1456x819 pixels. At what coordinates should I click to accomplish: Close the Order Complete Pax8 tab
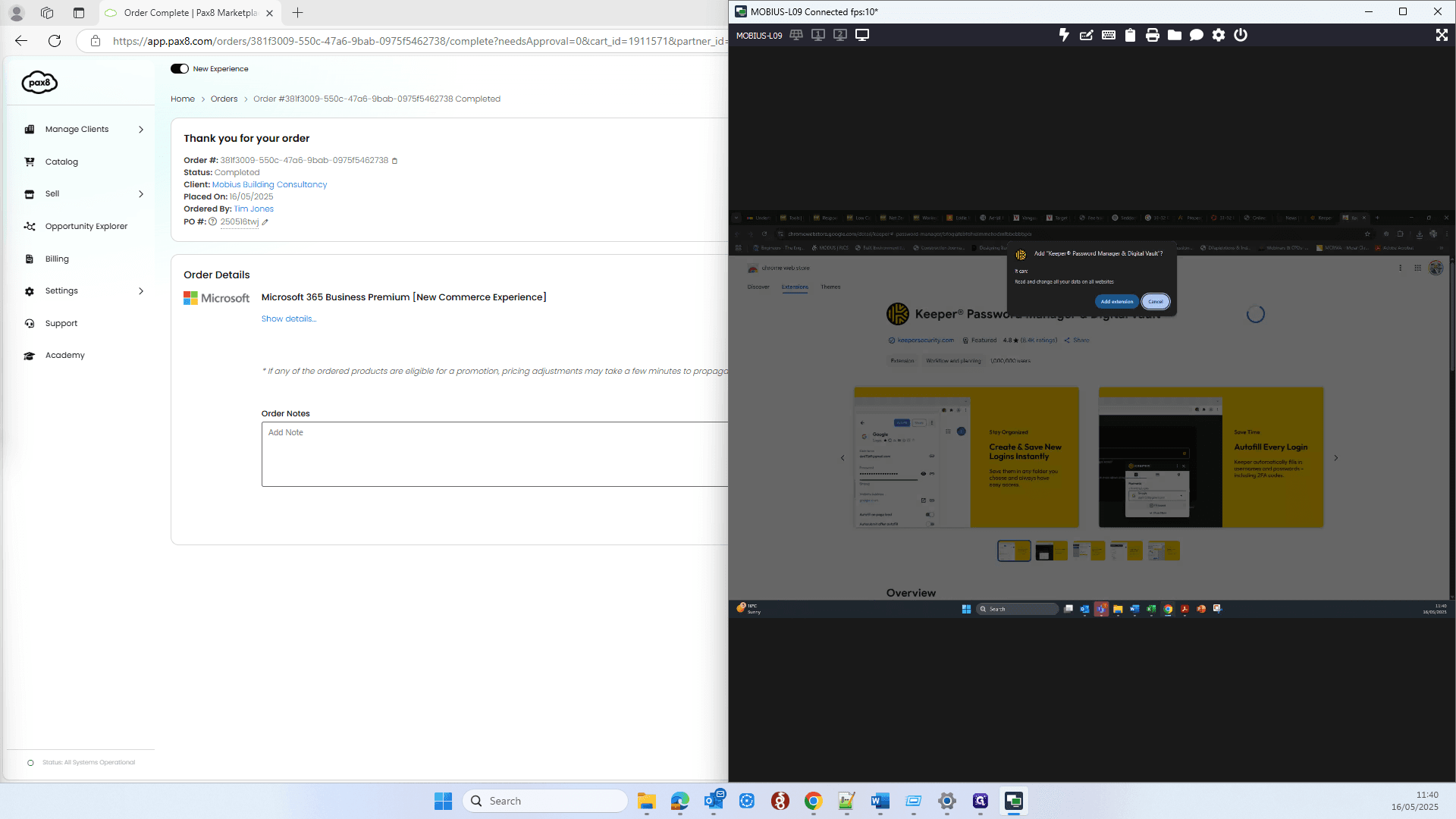coord(269,13)
